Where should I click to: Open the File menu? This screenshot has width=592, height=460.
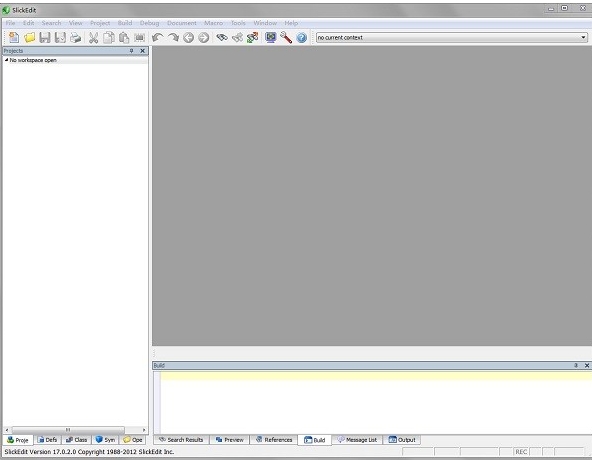point(10,23)
